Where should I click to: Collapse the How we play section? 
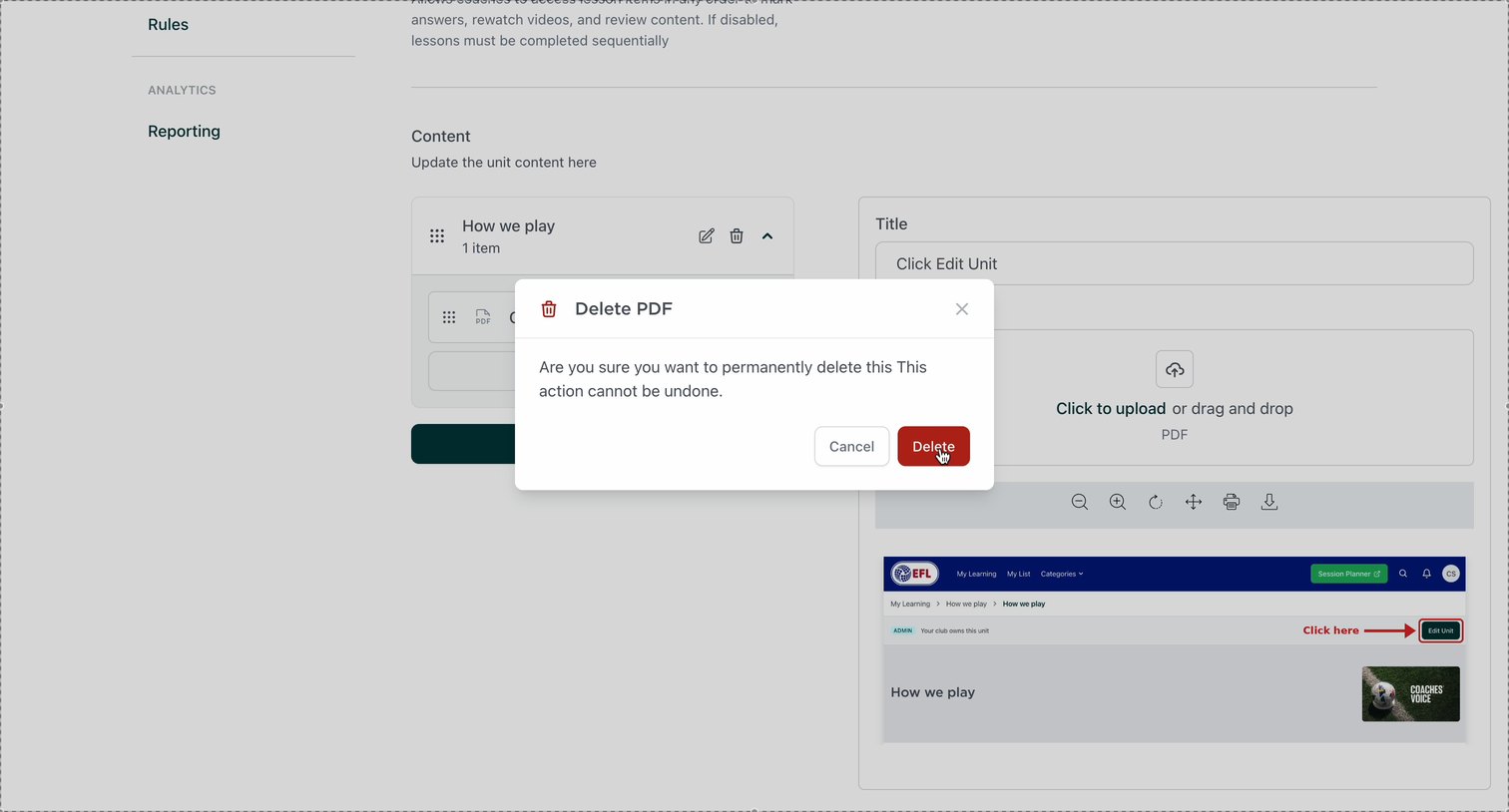[x=767, y=236]
